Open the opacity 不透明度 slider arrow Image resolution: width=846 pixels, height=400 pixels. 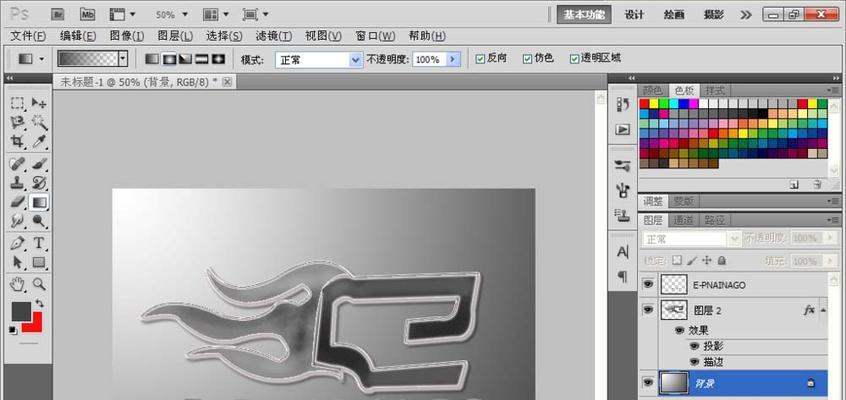[453, 59]
